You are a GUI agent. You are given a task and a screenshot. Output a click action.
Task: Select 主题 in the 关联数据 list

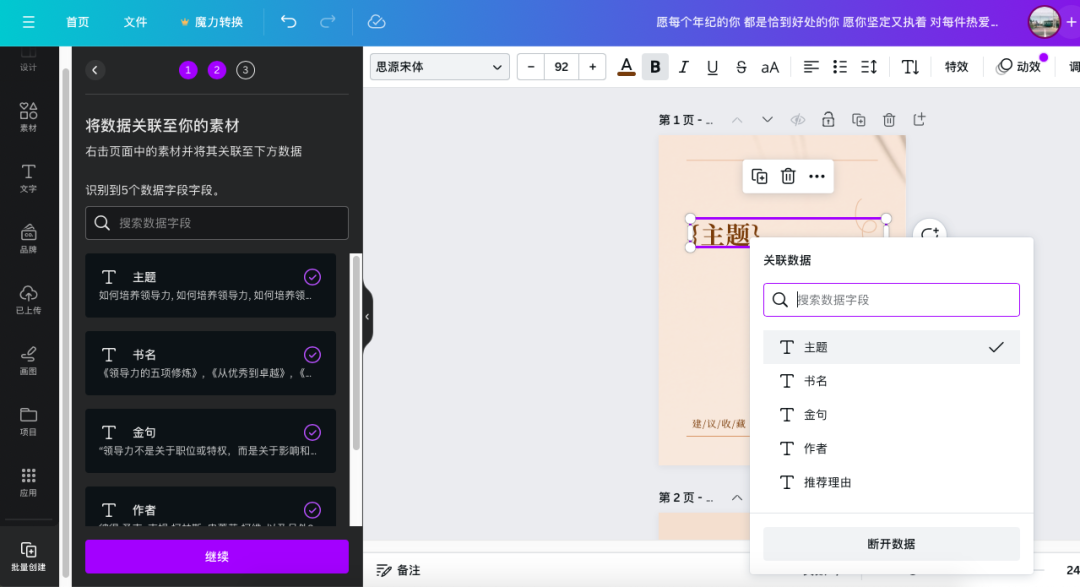[891, 347]
